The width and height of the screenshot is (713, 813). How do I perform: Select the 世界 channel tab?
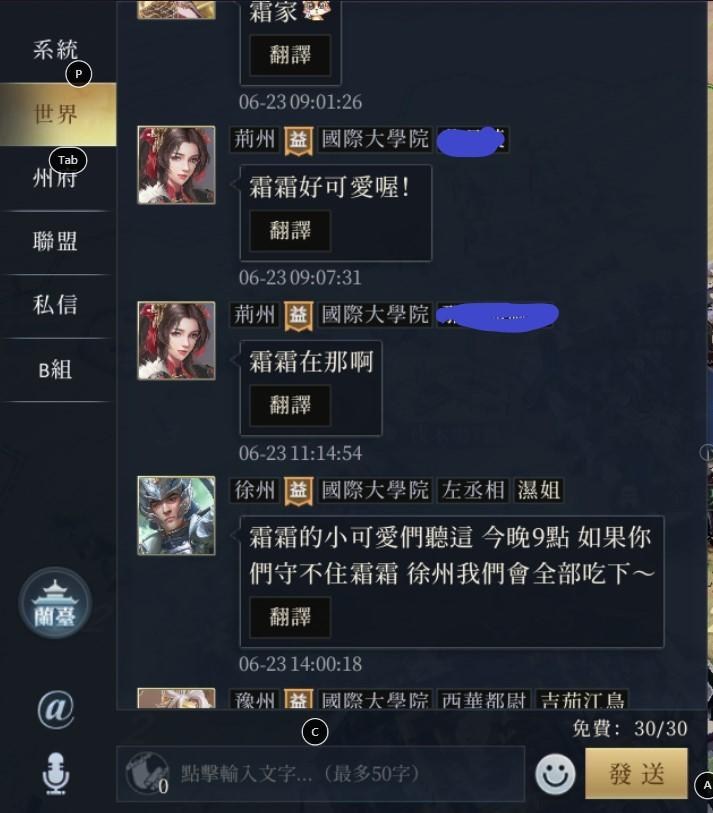pos(56,114)
